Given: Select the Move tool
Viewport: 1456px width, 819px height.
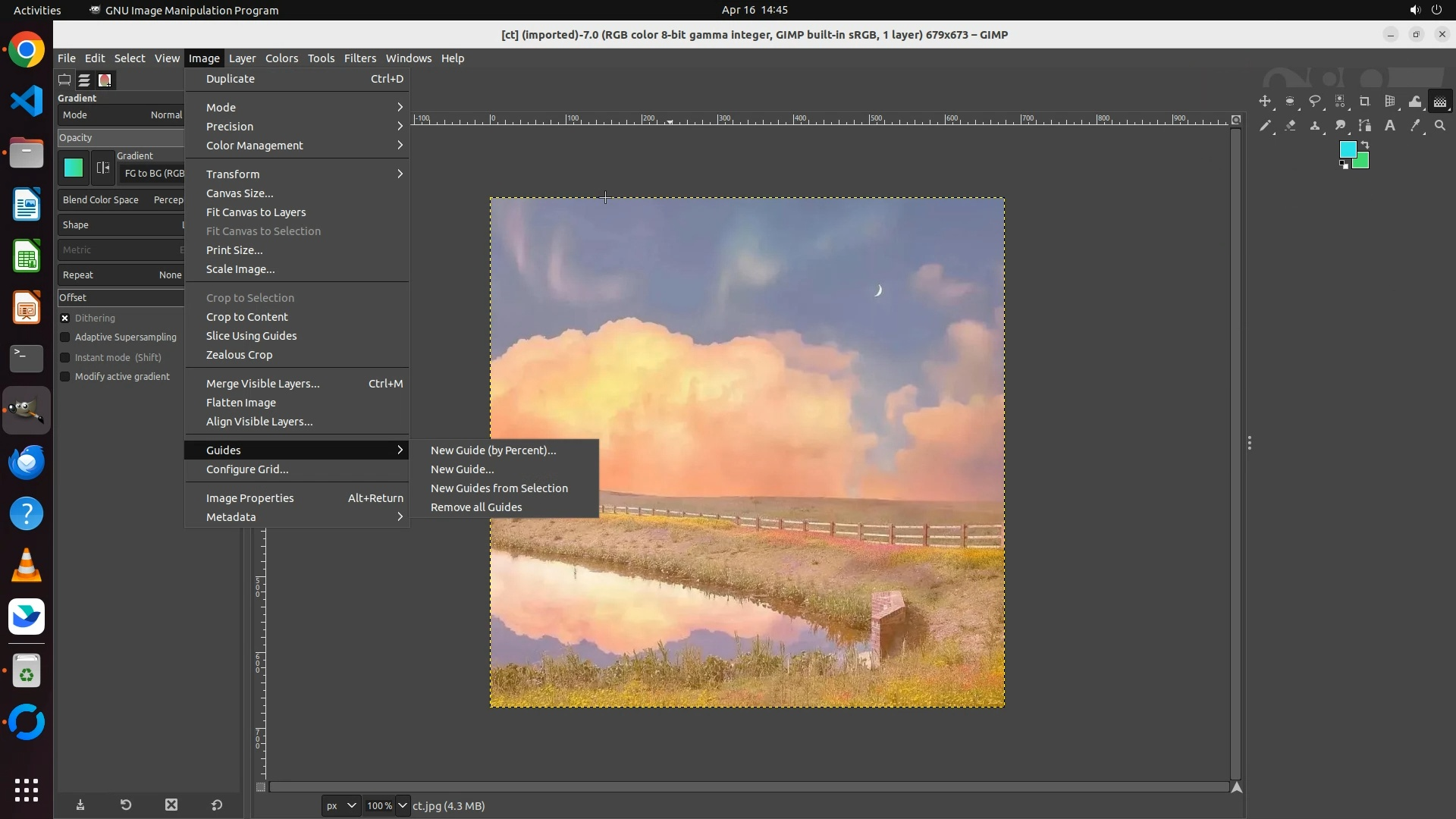Looking at the screenshot, I should (x=1265, y=102).
